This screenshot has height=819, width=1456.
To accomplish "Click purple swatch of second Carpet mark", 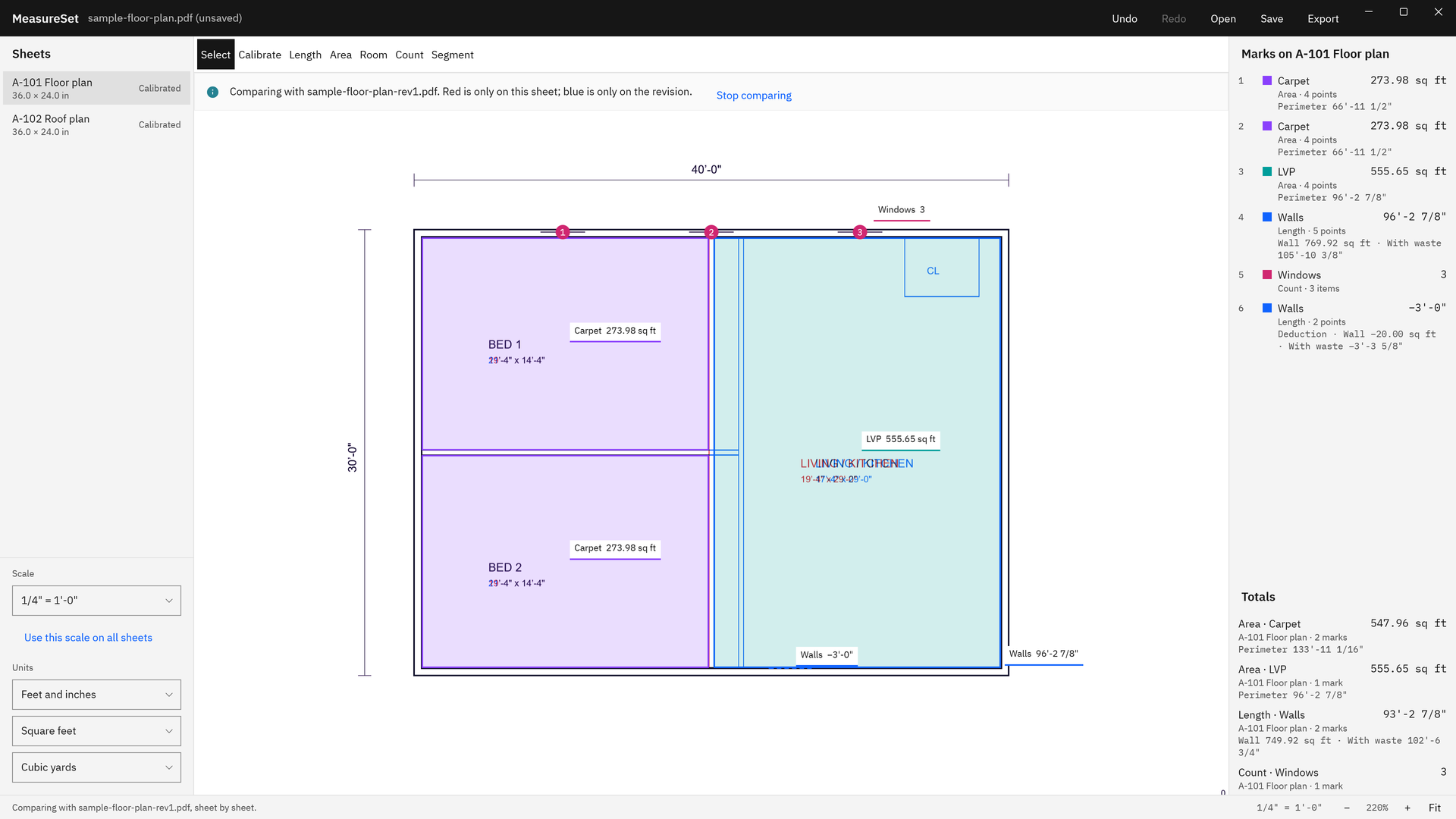I will 1267,126.
